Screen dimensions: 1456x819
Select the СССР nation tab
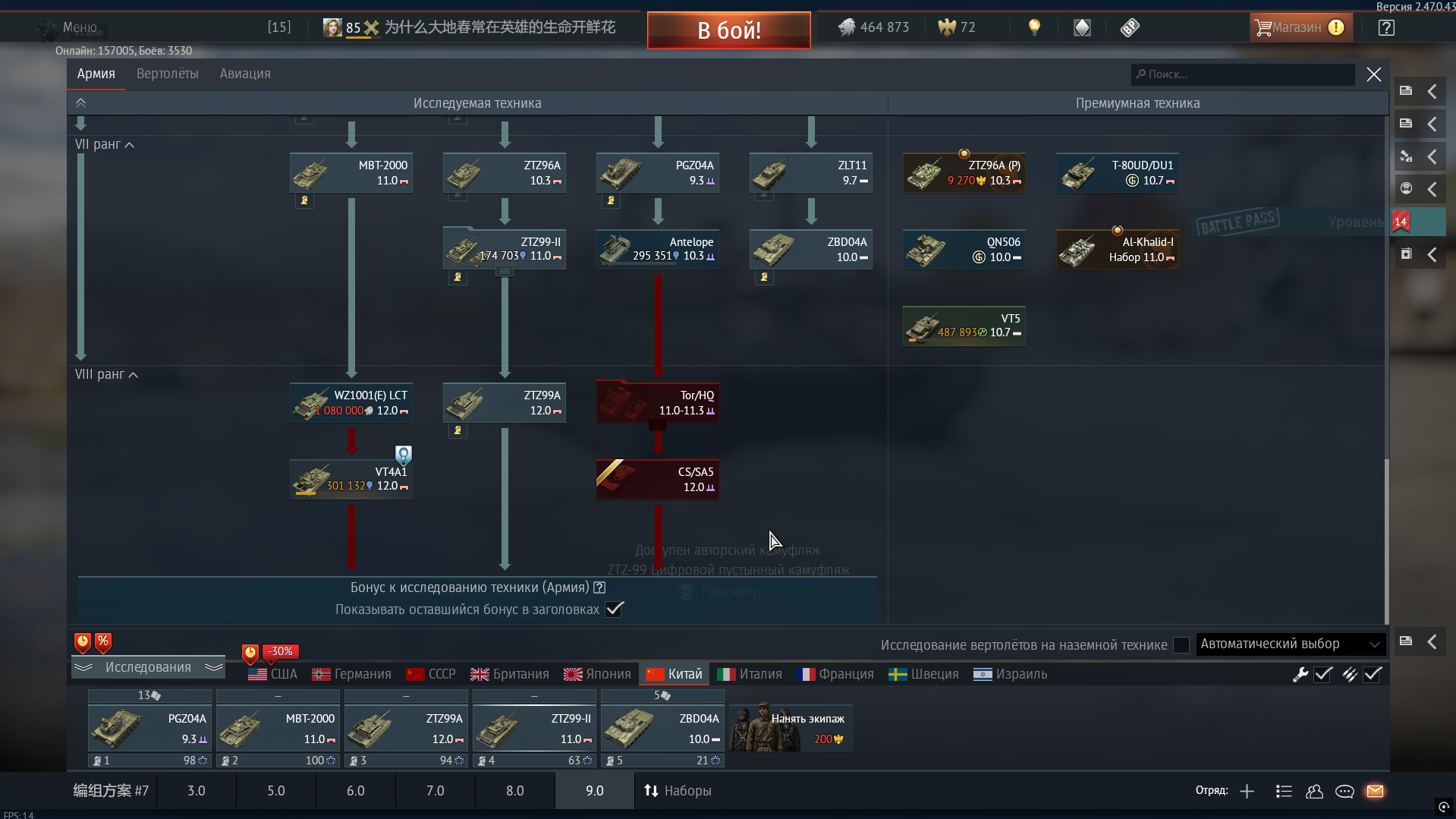(x=431, y=674)
